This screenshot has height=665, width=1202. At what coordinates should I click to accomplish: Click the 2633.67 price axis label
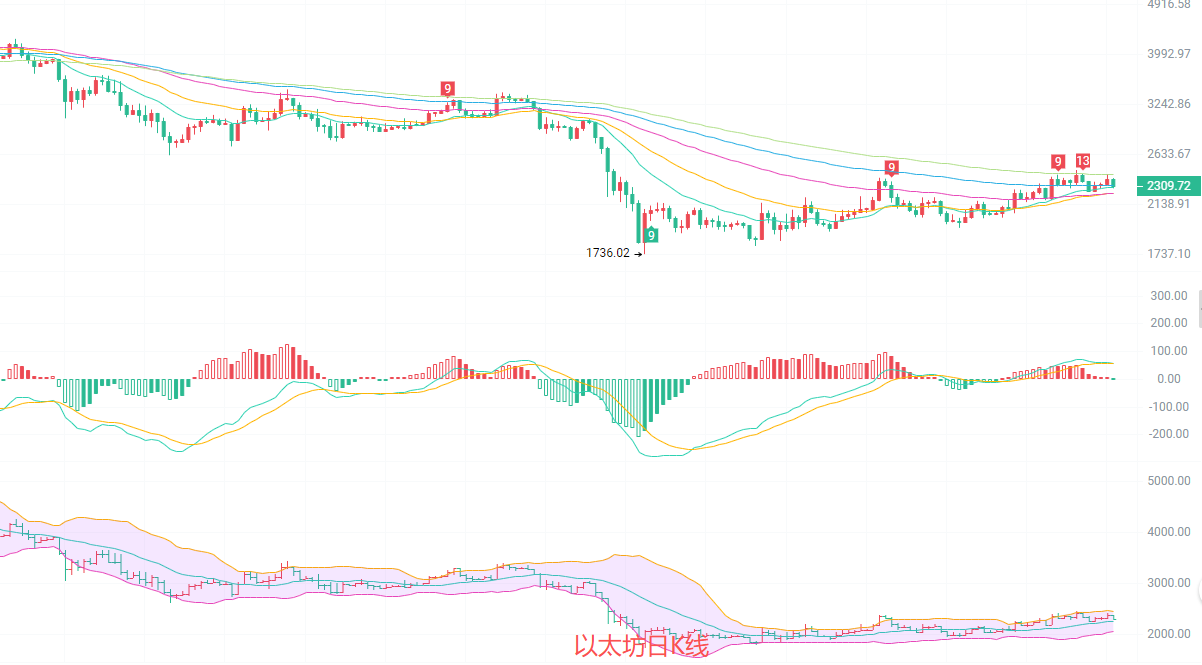(1168, 154)
